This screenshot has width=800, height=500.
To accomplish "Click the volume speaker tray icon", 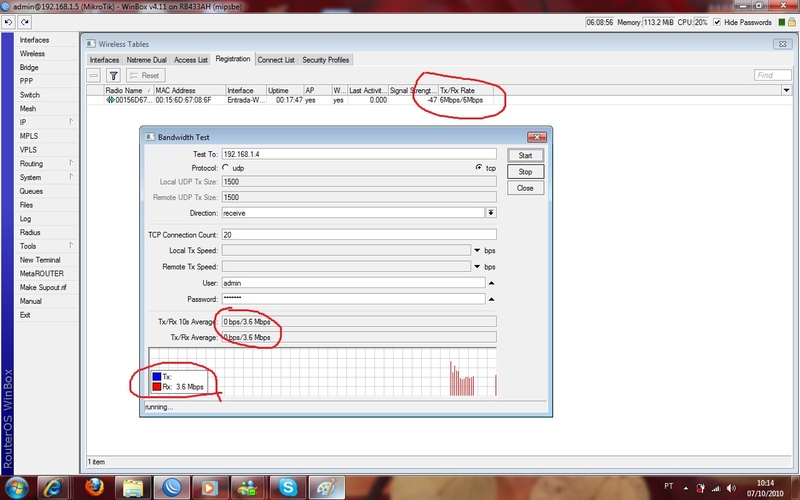I will coord(732,488).
